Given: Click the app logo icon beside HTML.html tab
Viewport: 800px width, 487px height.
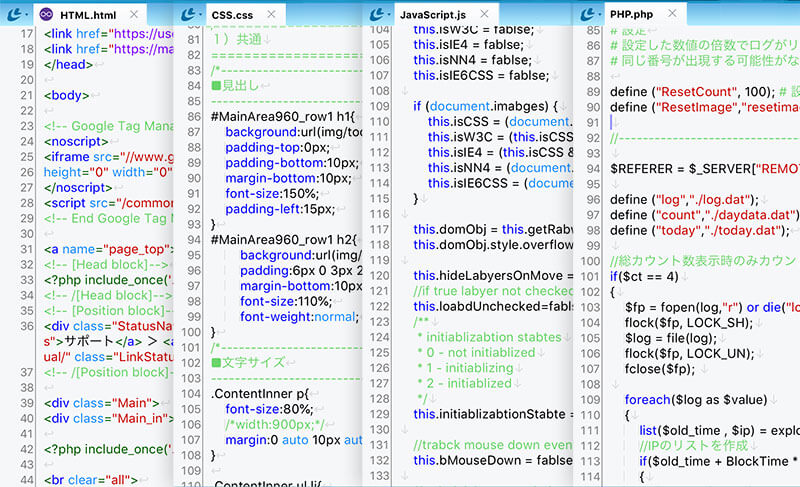Looking at the screenshot, I should pos(15,14).
